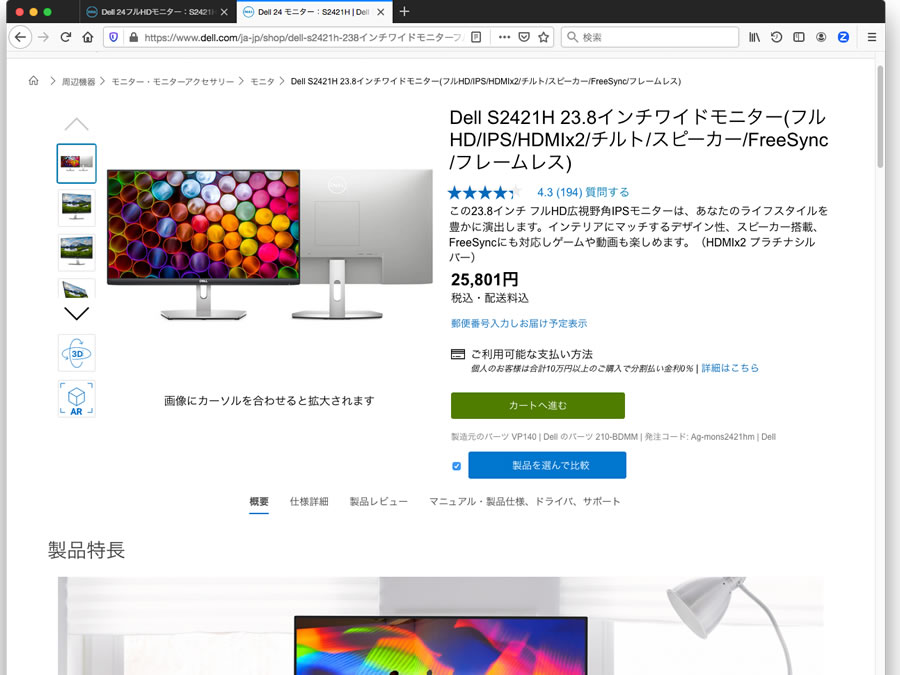The width and height of the screenshot is (900, 675).
Task: Select fourth angled monitor thumbnail
Action: [x=76, y=288]
